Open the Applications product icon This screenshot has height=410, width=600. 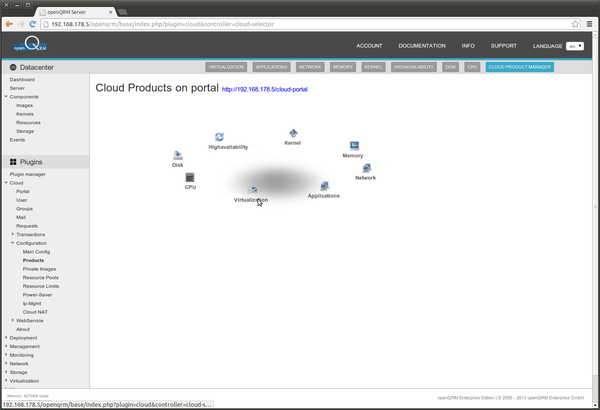coord(324,186)
